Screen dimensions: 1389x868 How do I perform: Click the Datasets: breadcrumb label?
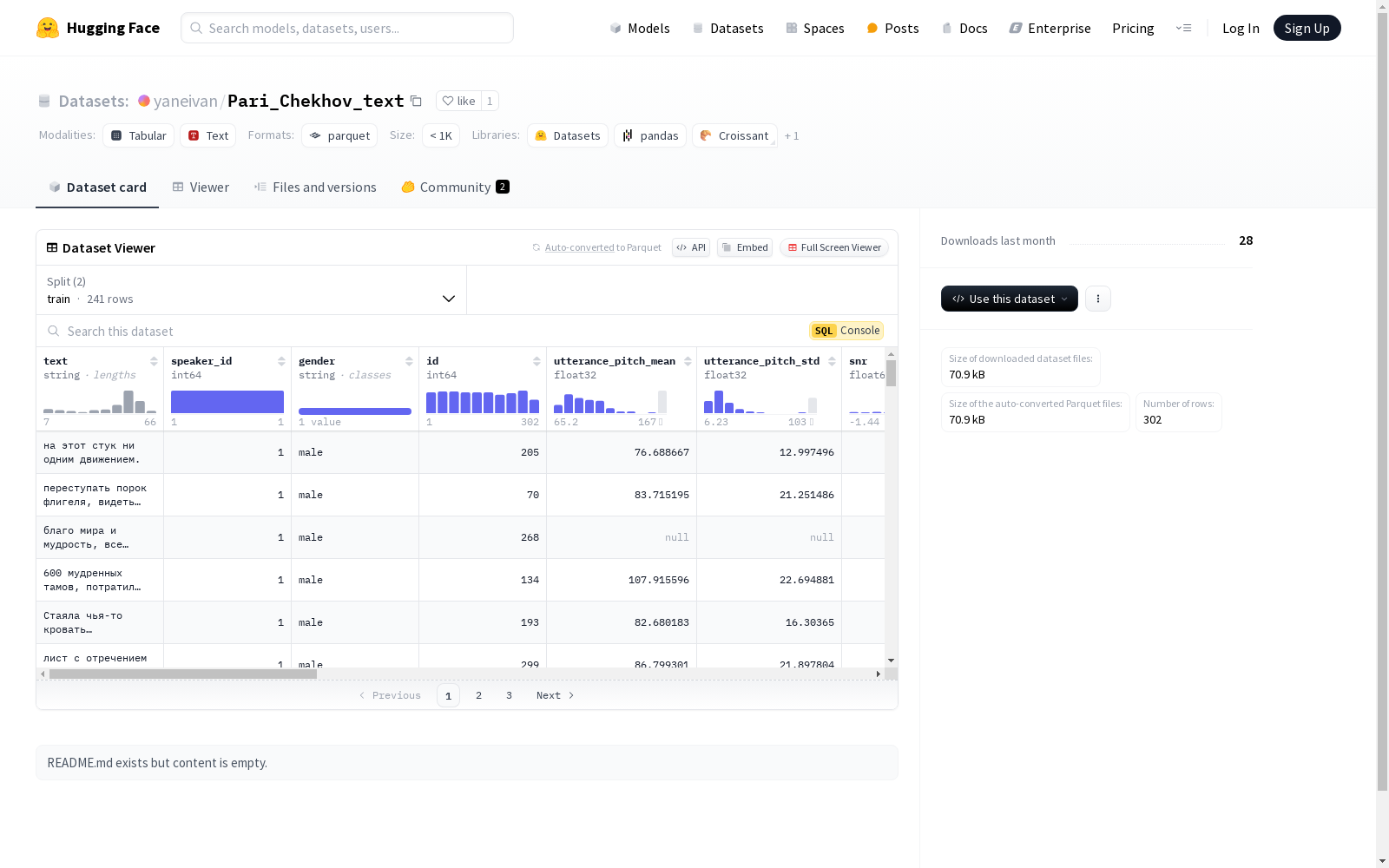point(94,101)
